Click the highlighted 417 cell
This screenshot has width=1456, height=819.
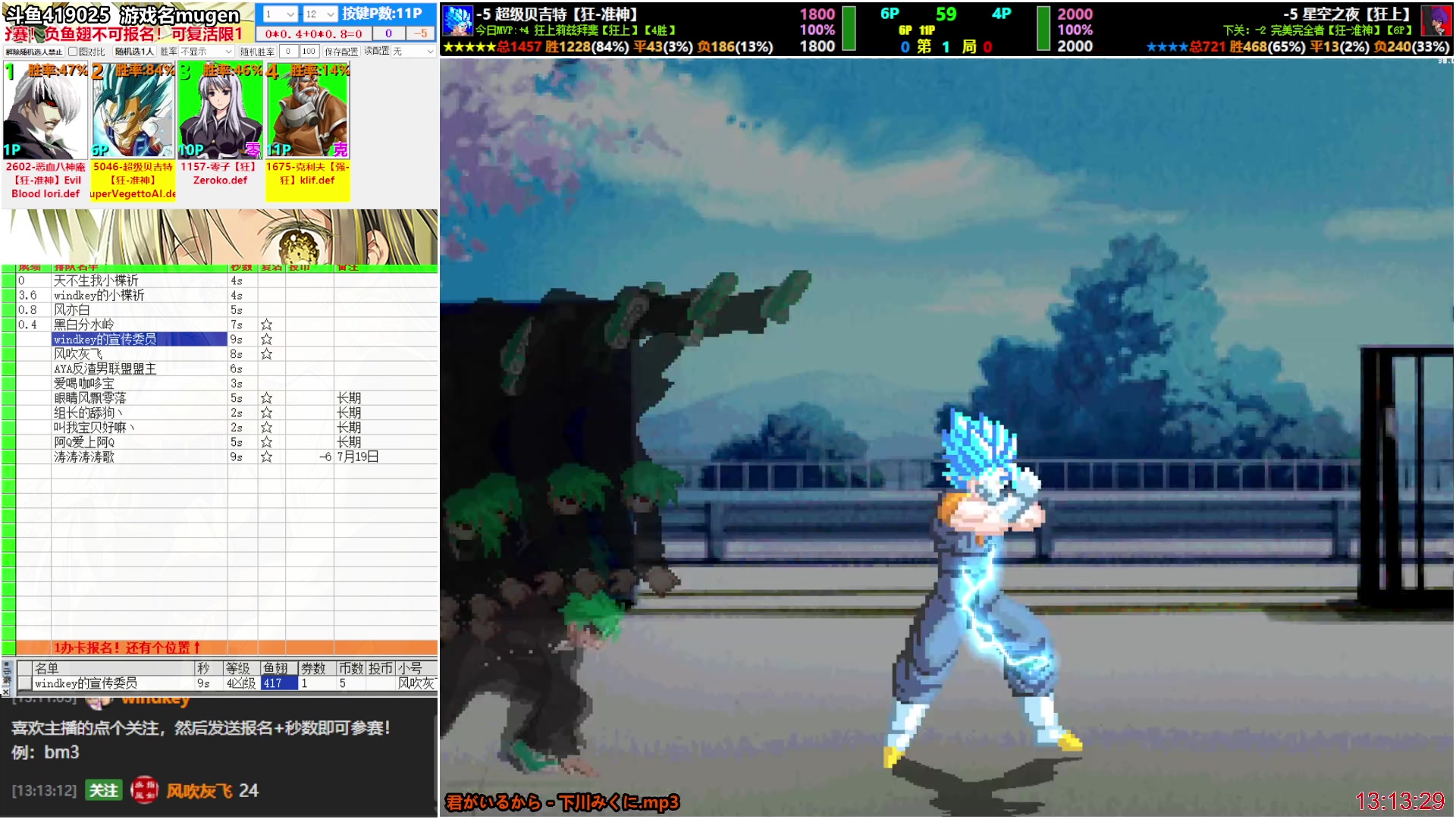coord(278,683)
